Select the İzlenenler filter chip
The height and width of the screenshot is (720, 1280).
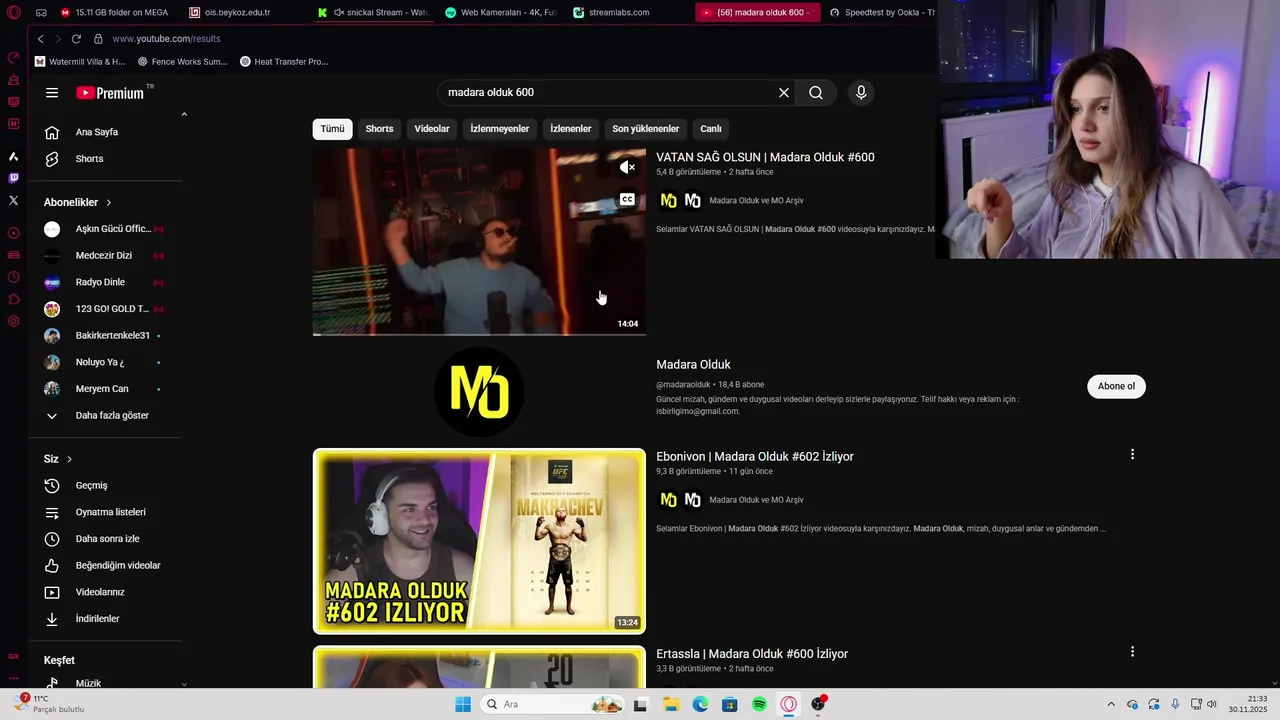[571, 129]
